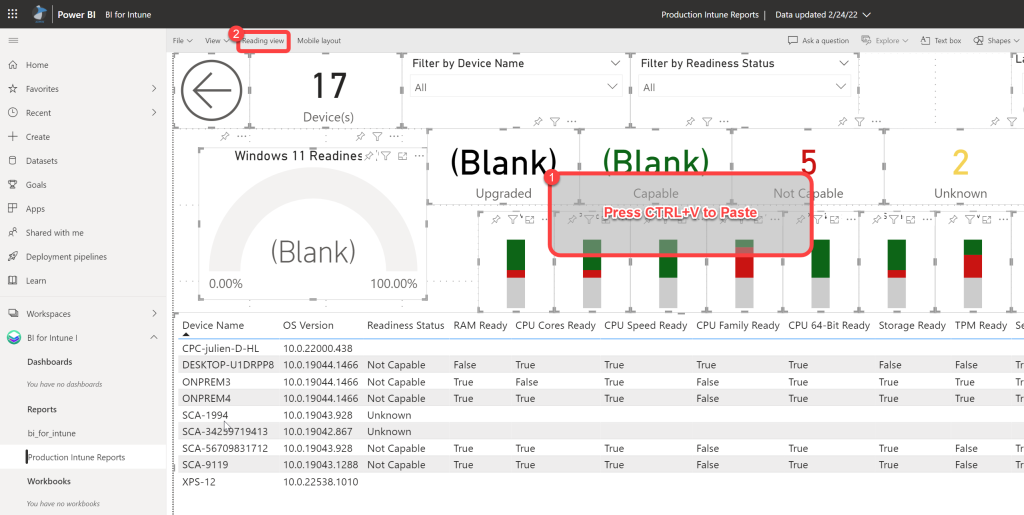Open Home in the left sidebar
This screenshot has width=1024, height=515.
(37, 65)
